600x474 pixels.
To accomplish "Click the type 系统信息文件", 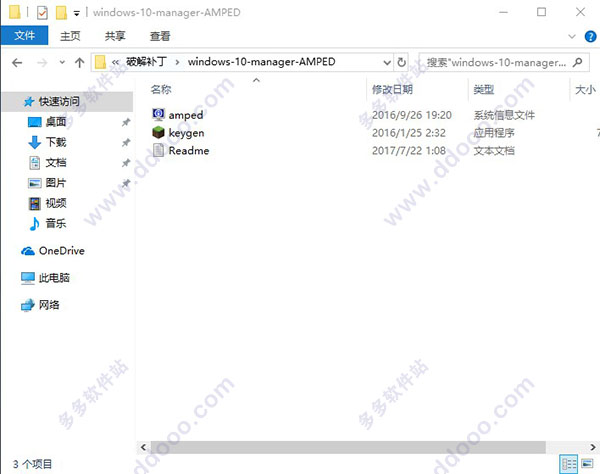I will pyautogui.click(x=504, y=115).
